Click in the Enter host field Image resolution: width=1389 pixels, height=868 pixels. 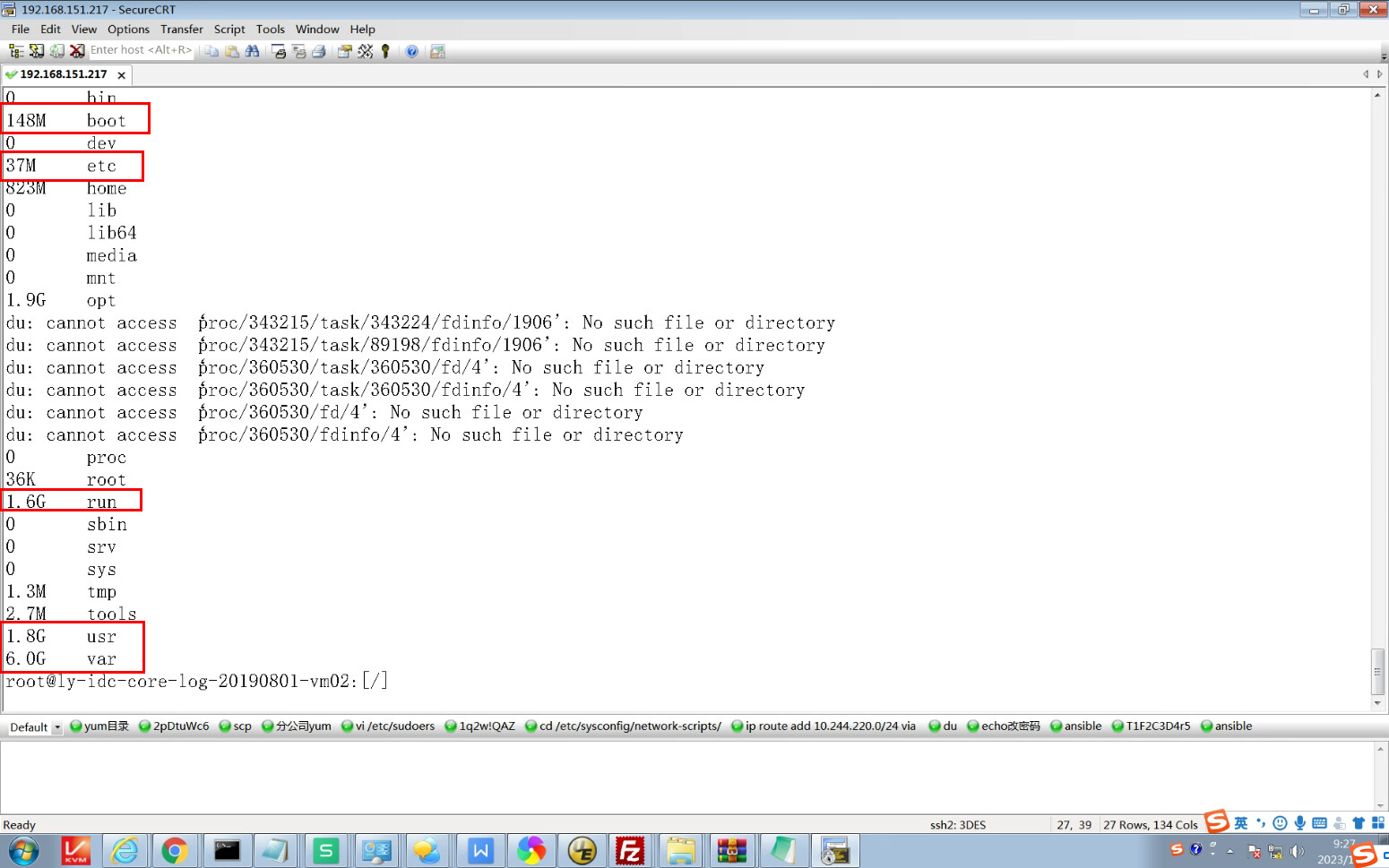tap(141, 50)
